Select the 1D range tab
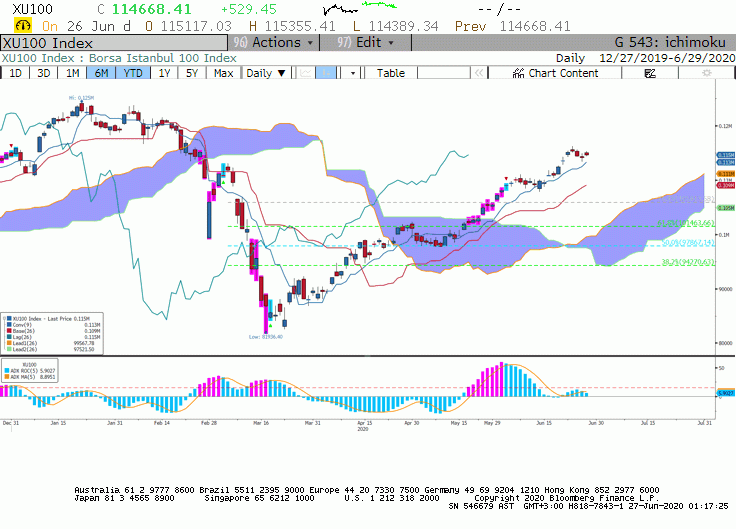Viewport: 736px width, 529px height. 15,73
